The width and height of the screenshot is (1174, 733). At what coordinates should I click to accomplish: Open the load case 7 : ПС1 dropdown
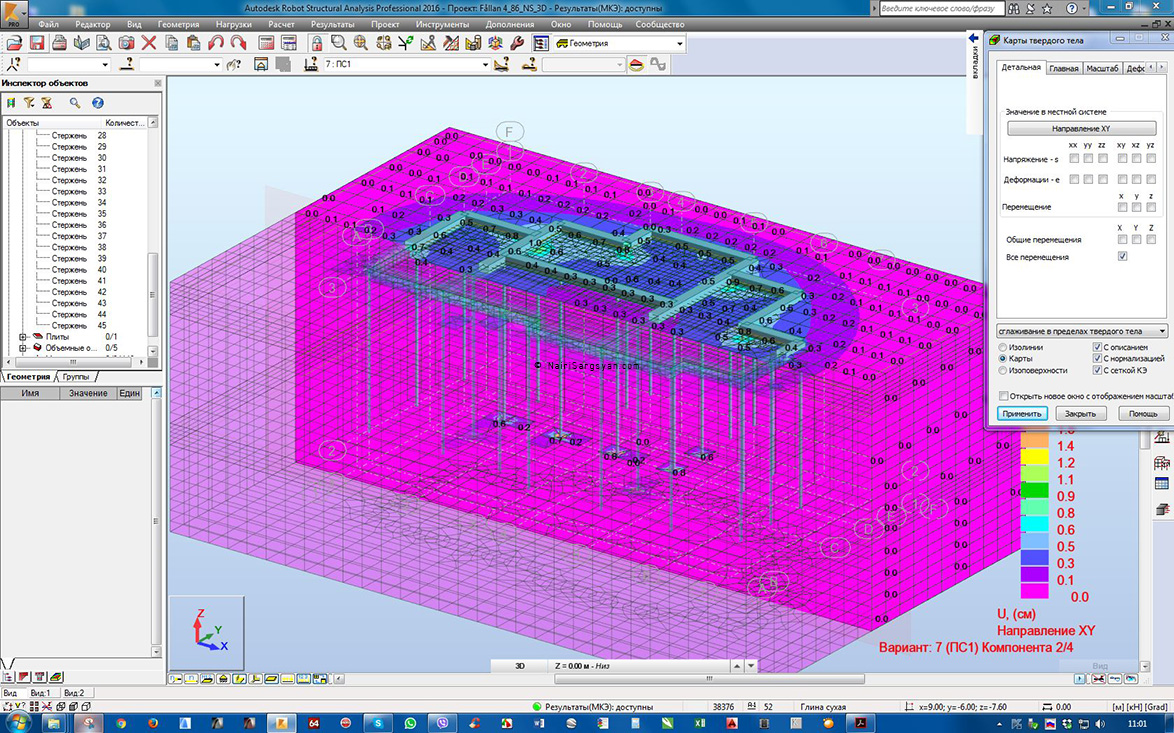(x=485, y=64)
